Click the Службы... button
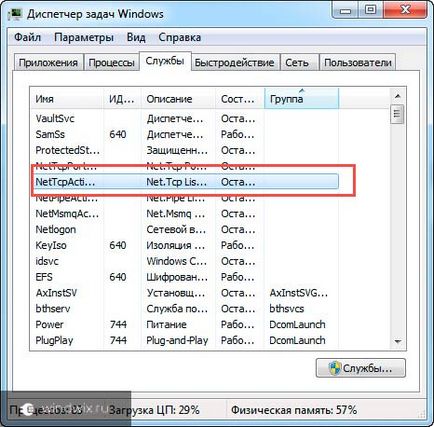 pyautogui.click(x=361, y=368)
